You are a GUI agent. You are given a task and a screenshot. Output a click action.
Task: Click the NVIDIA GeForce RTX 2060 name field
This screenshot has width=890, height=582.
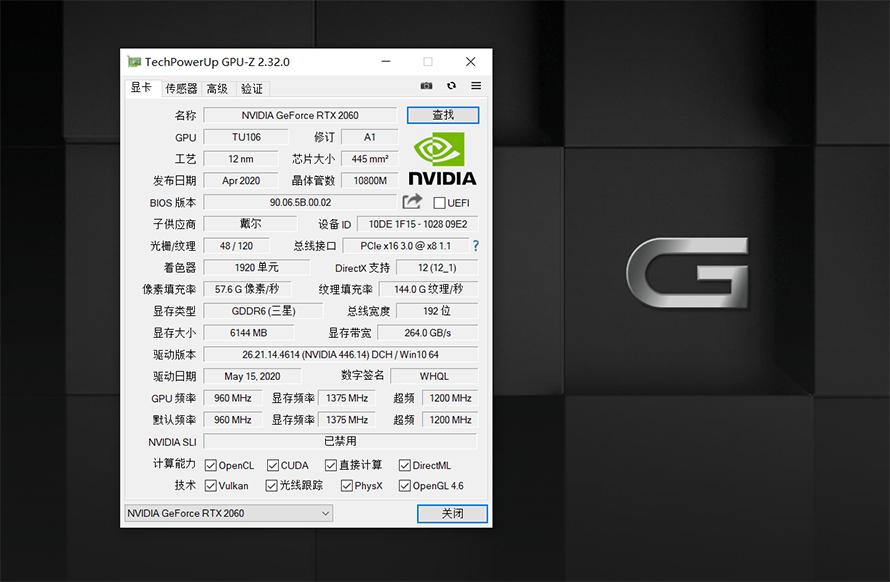[300, 114]
